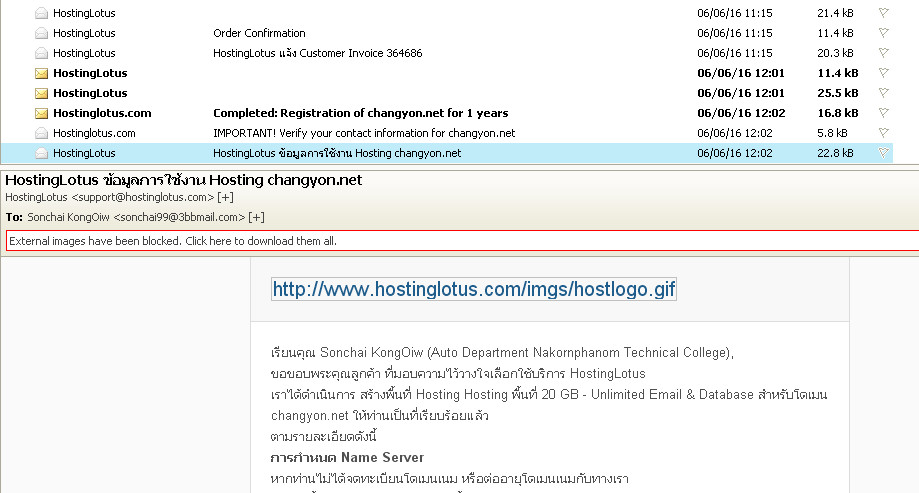The width and height of the screenshot is (919, 493).
Task: Click greeting line 'เรียนคุณ Sonchai KongOiw' in body
Action: tap(502, 352)
